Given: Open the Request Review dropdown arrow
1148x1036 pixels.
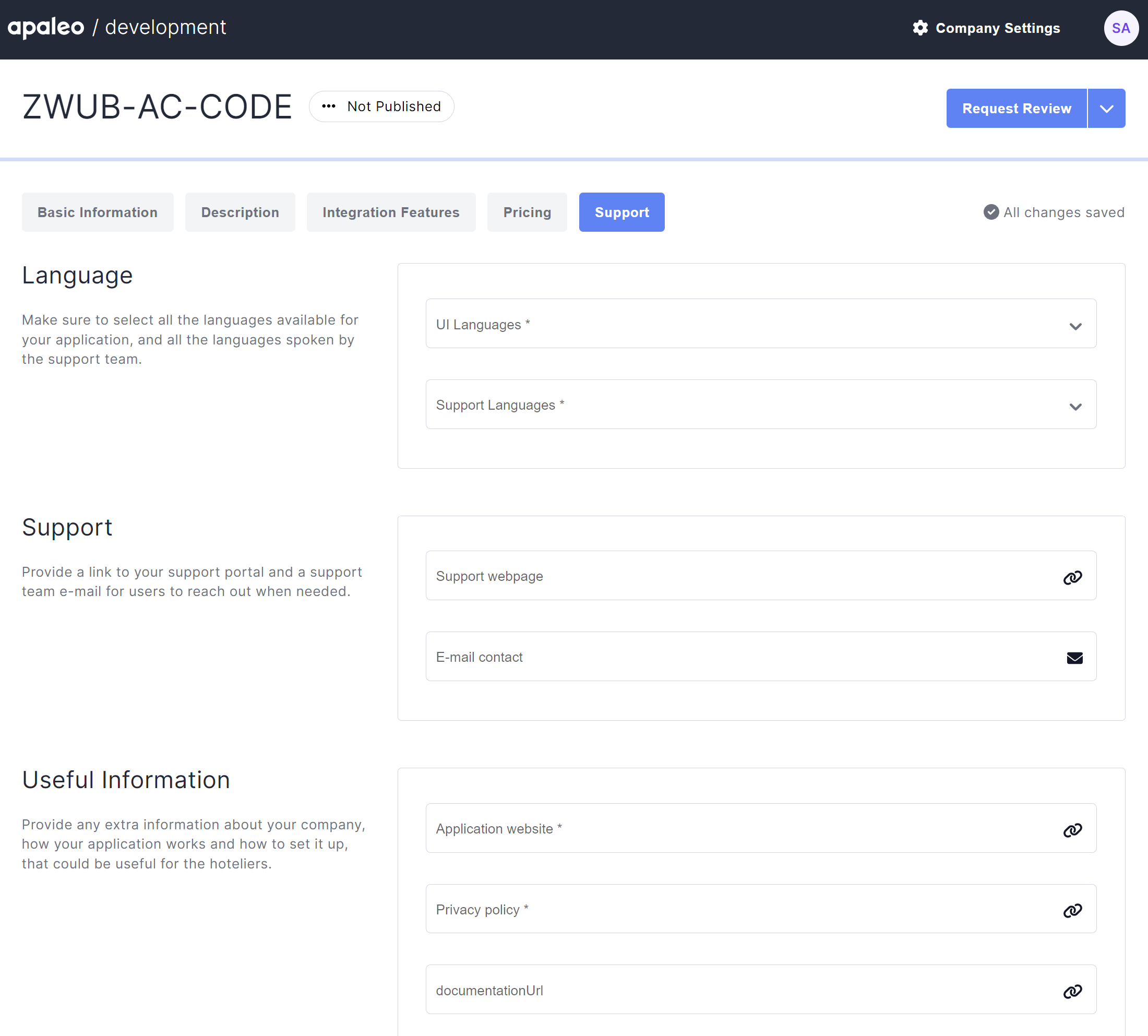Looking at the screenshot, I should coord(1106,108).
